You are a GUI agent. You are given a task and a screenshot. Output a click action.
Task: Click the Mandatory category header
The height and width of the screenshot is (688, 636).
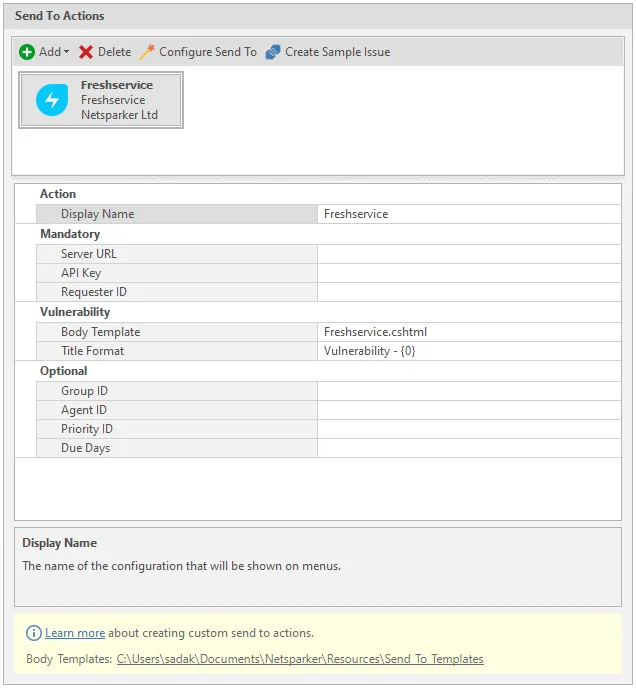pyautogui.click(x=70, y=234)
